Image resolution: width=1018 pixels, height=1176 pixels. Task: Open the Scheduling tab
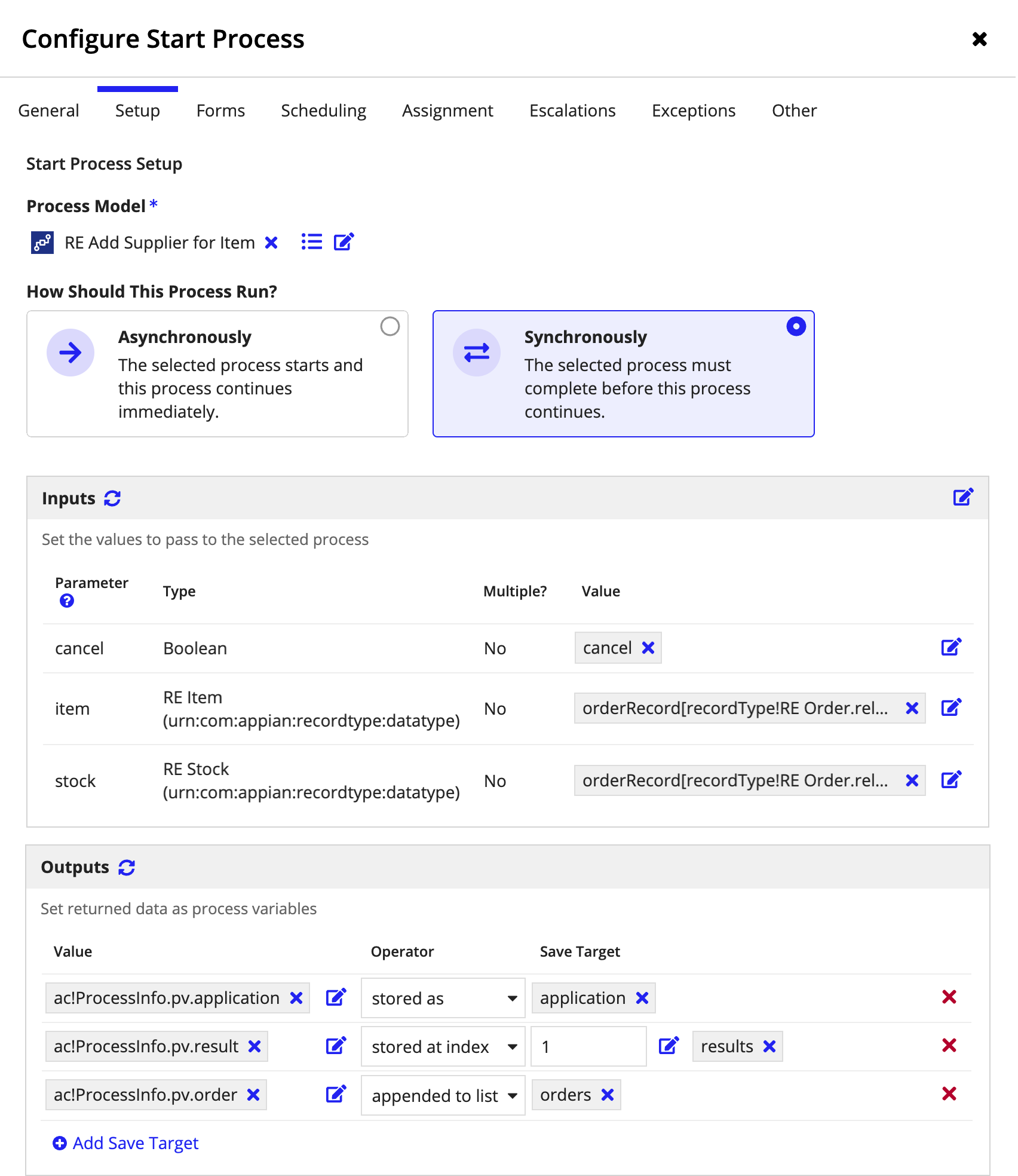[324, 111]
